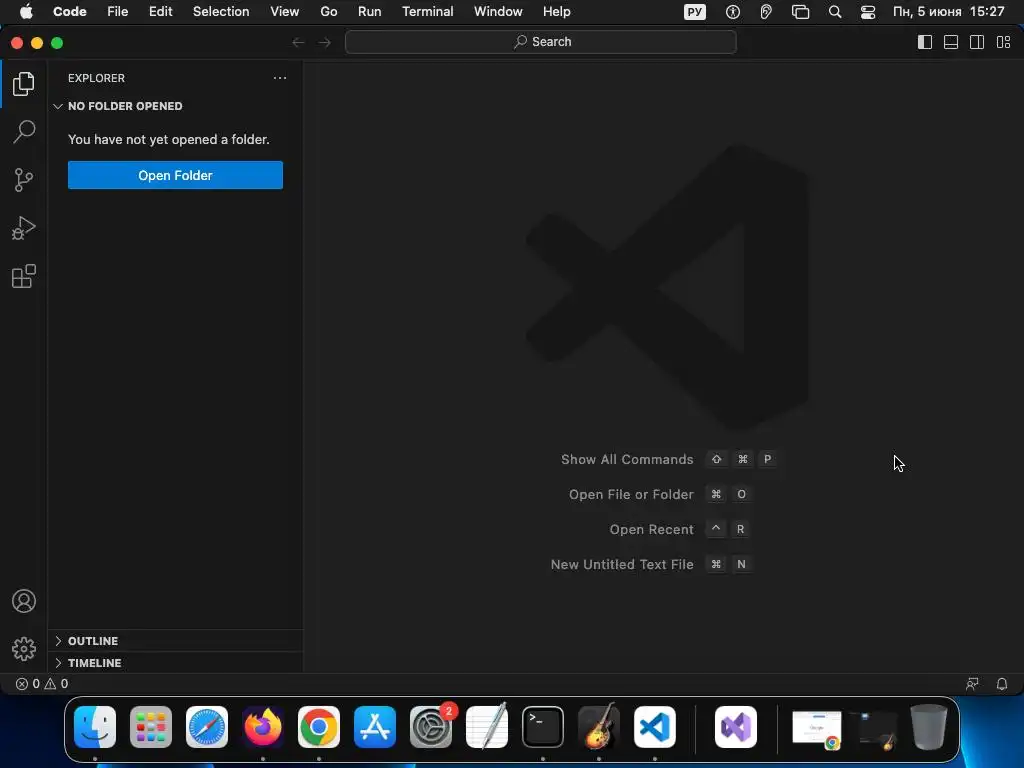Open the File menu
Screen dimensions: 1024x768
coord(118,12)
